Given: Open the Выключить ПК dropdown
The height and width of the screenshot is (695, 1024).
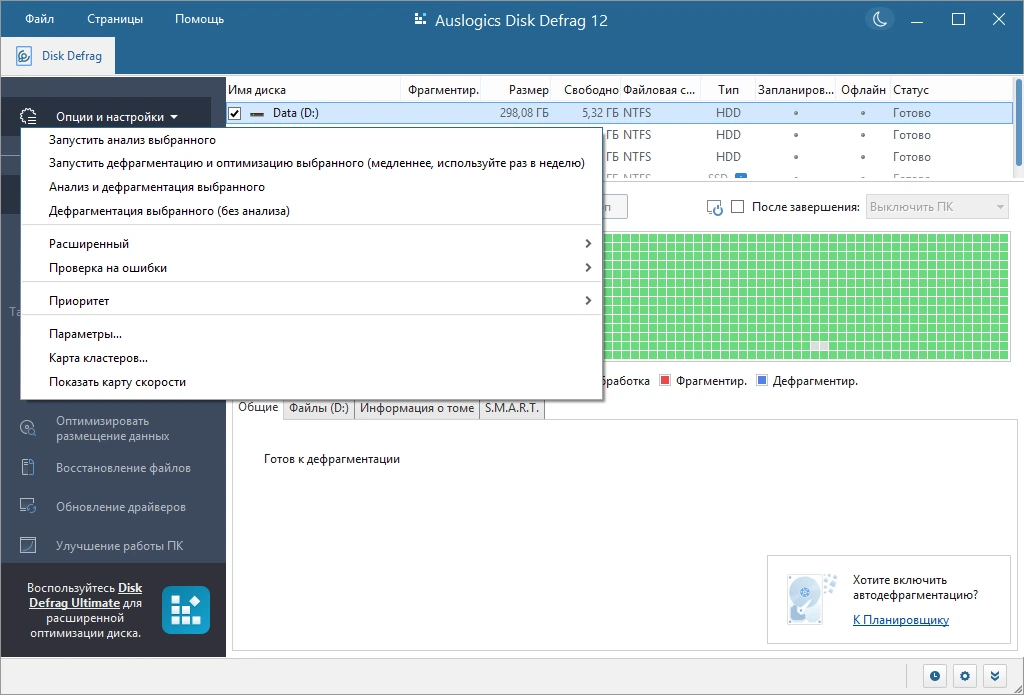Looking at the screenshot, I should tap(937, 207).
